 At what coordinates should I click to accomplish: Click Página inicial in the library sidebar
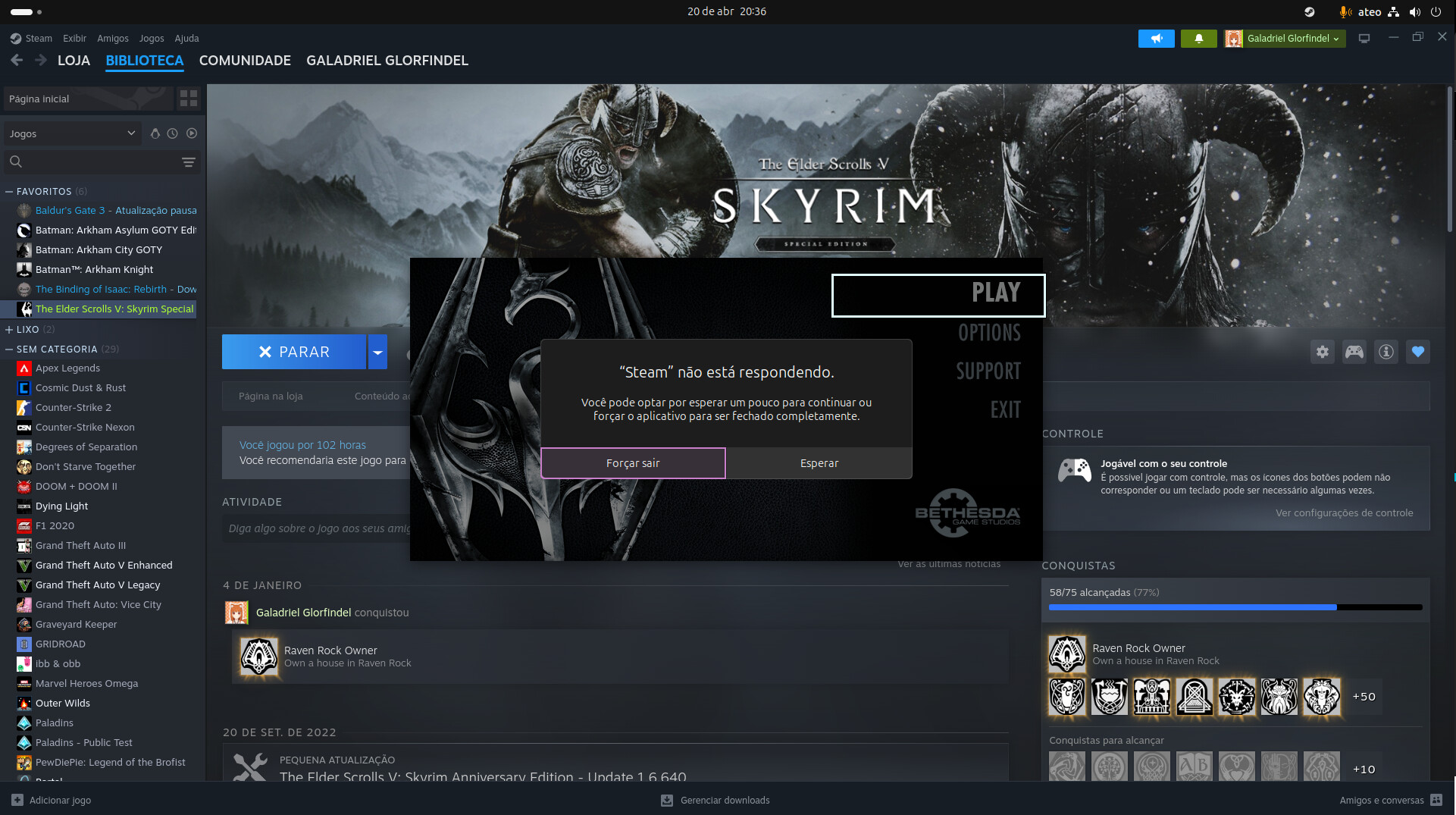tap(89, 99)
